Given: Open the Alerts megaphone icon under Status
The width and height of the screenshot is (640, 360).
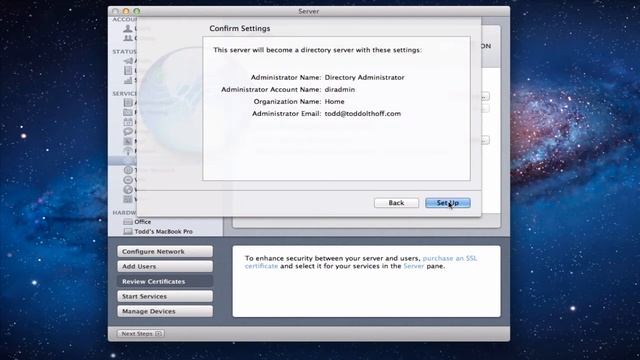Looking at the screenshot, I should click(128, 61).
